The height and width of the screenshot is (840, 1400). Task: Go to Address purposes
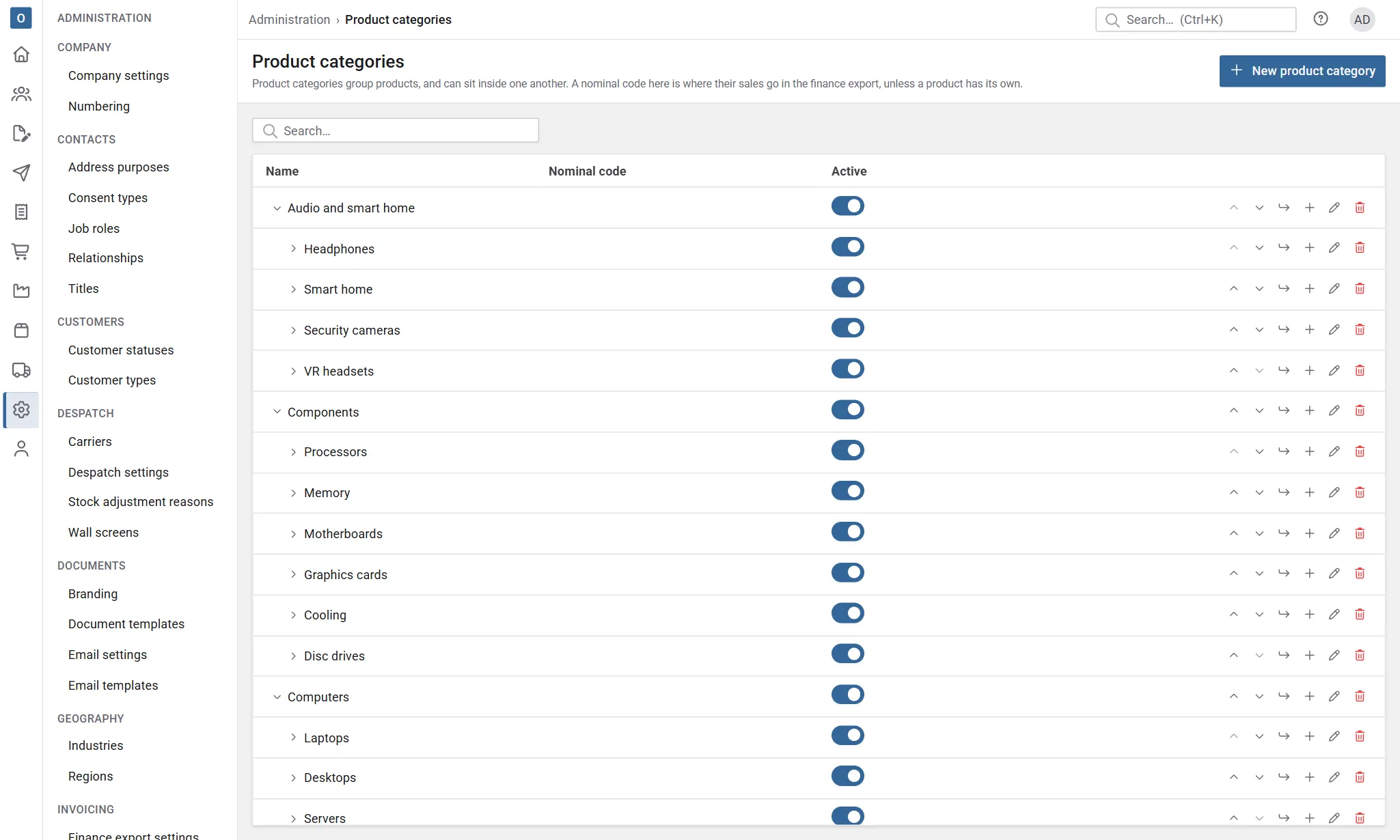point(118,167)
